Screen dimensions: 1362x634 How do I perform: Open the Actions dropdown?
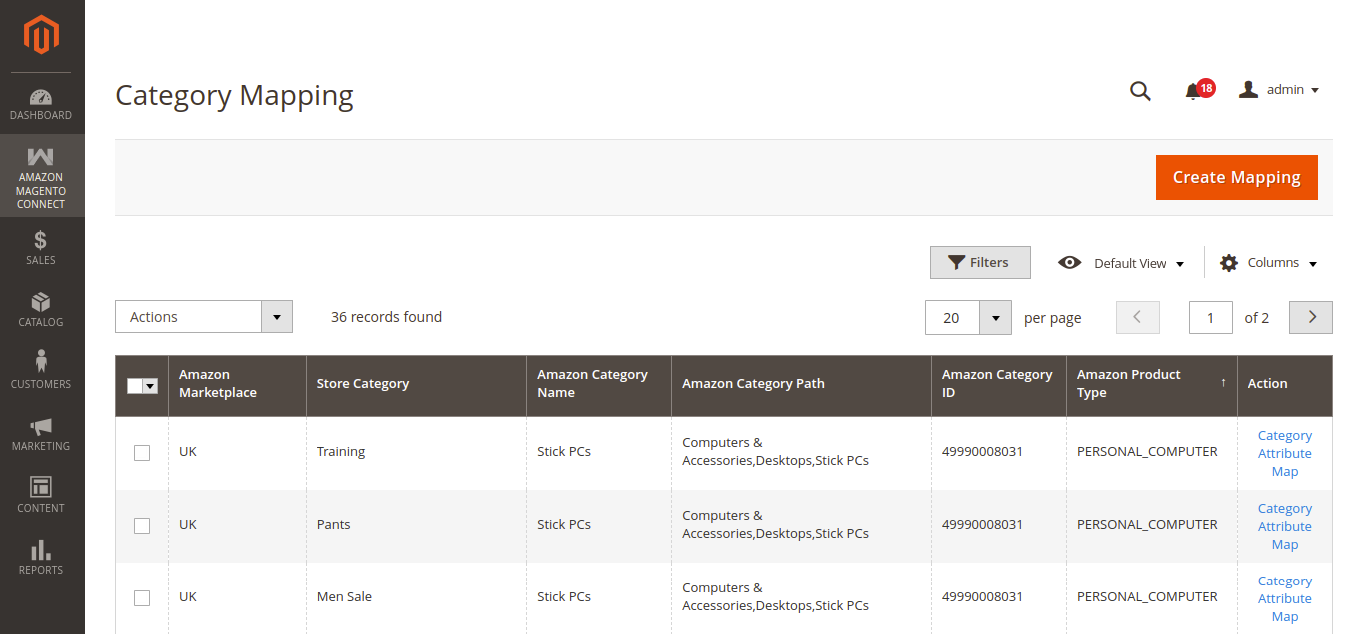pos(204,317)
